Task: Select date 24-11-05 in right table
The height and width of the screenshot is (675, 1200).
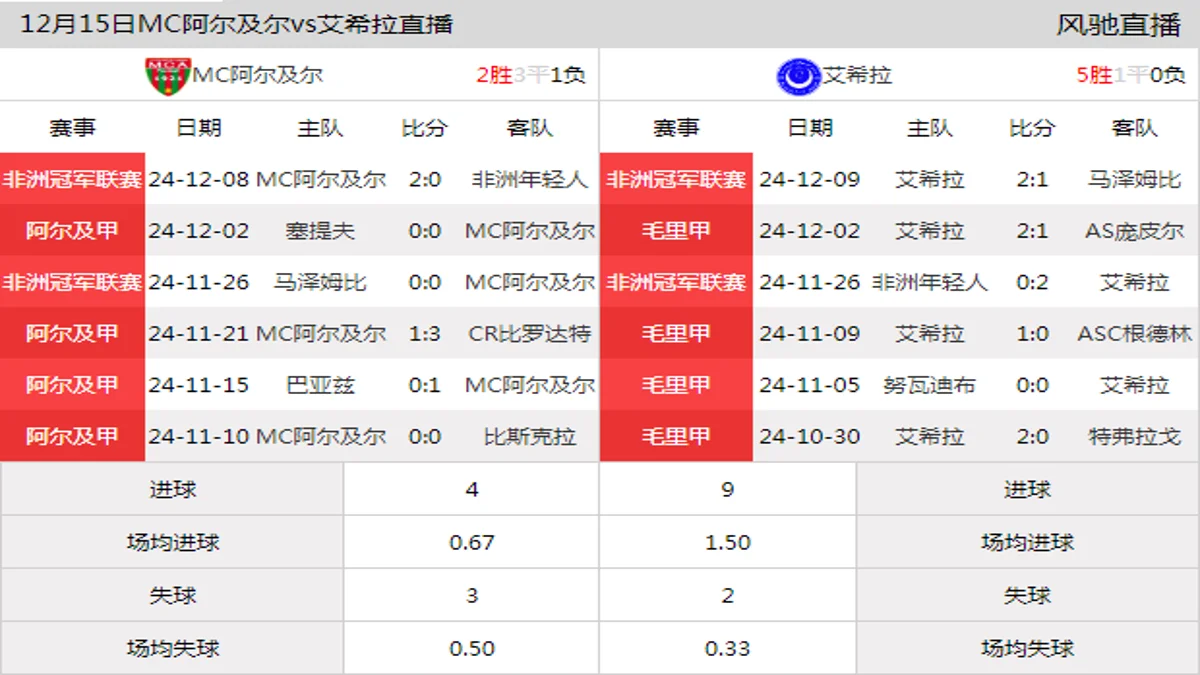Action: (810, 385)
